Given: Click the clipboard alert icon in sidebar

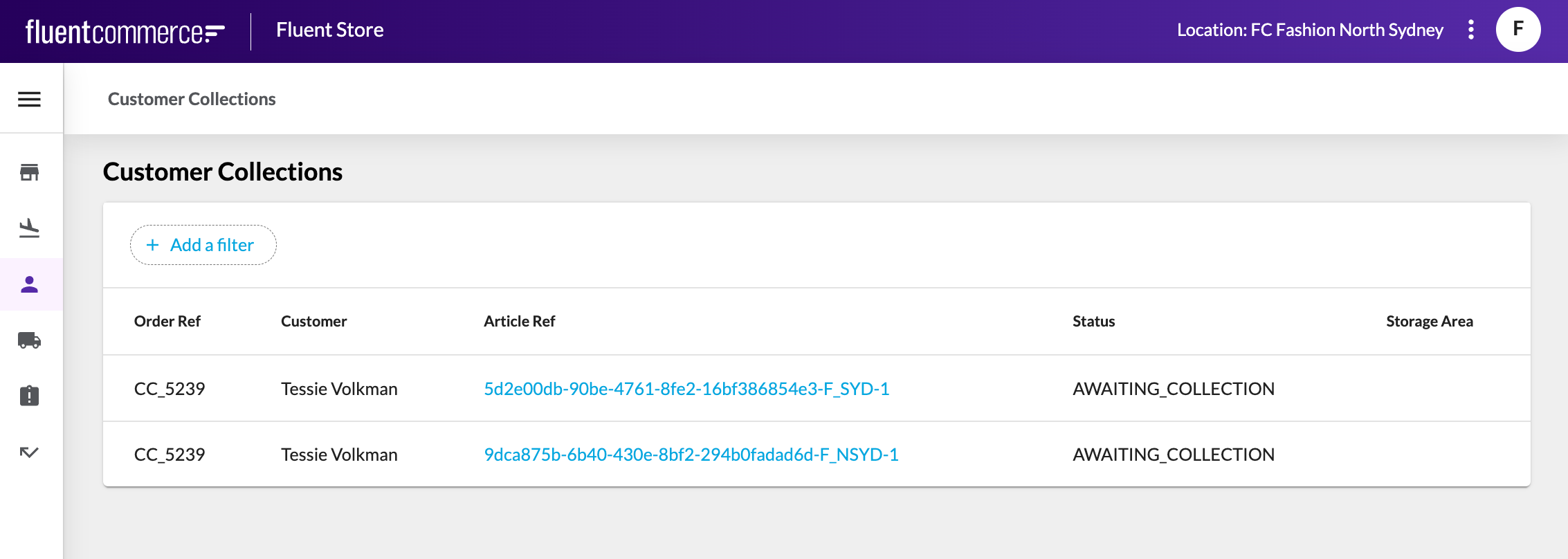Looking at the screenshot, I should (29, 396).
